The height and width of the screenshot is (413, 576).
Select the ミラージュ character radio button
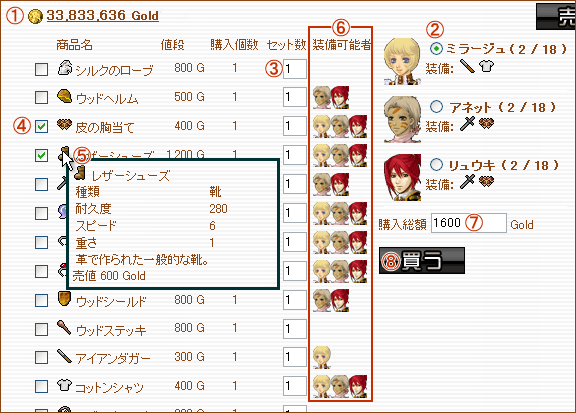[436, 49]
